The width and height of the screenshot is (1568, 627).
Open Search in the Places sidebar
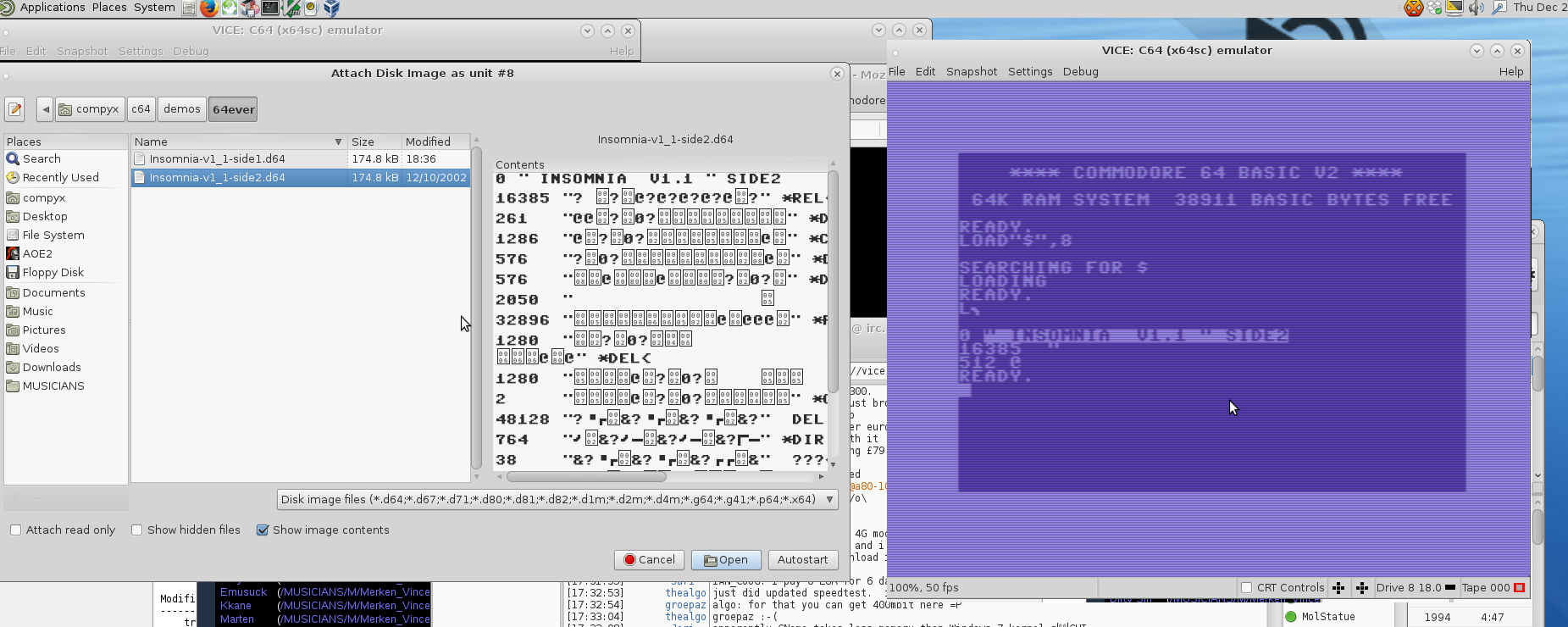coord(66,159)
